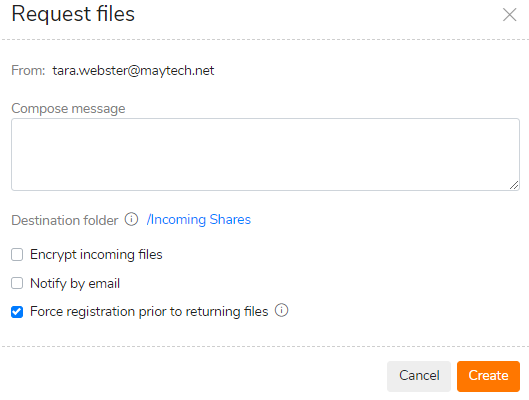Click the Cancel button
Image resolution: width=529 pixels, height=400 pixels.
(x=419, y=376)
